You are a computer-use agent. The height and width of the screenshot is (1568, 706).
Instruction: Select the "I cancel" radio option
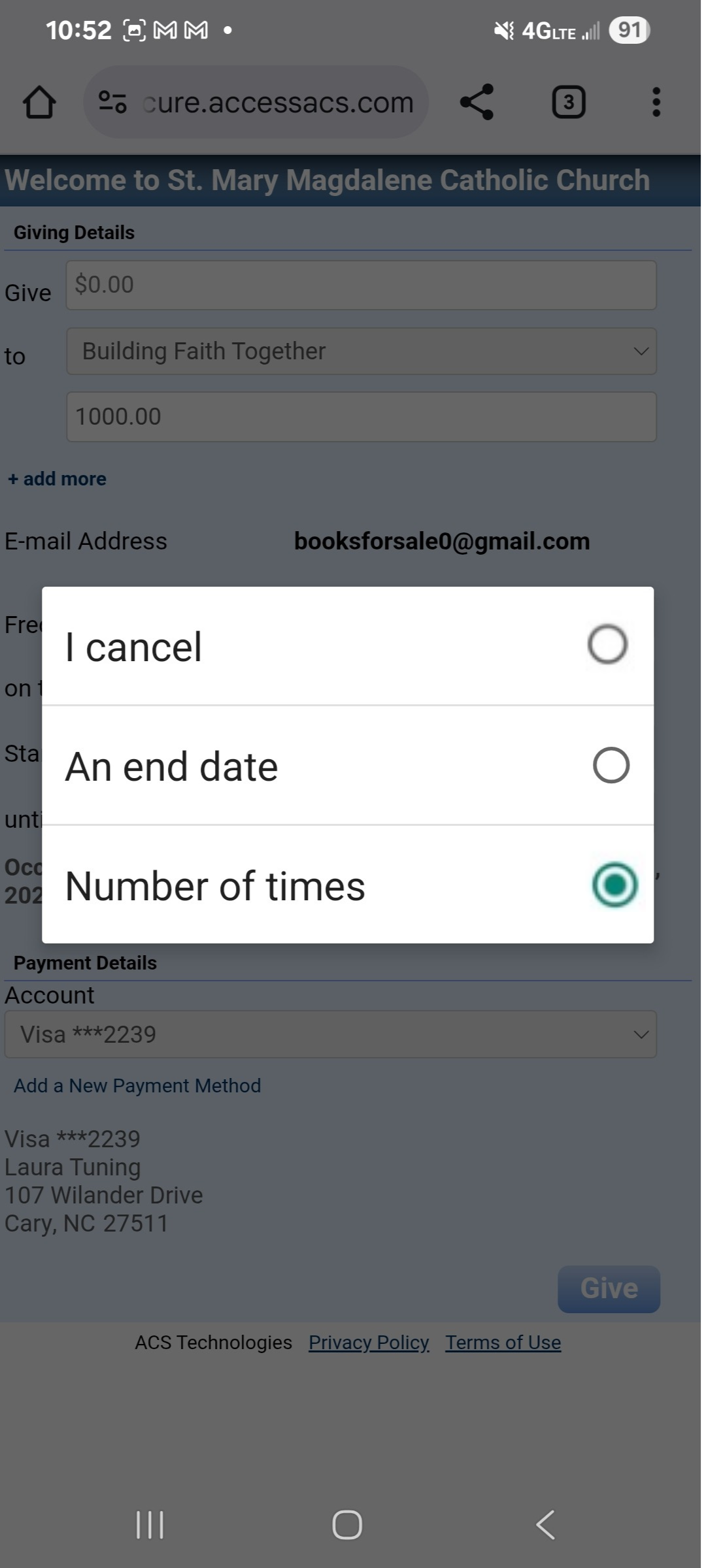click(x=607, y=645)
